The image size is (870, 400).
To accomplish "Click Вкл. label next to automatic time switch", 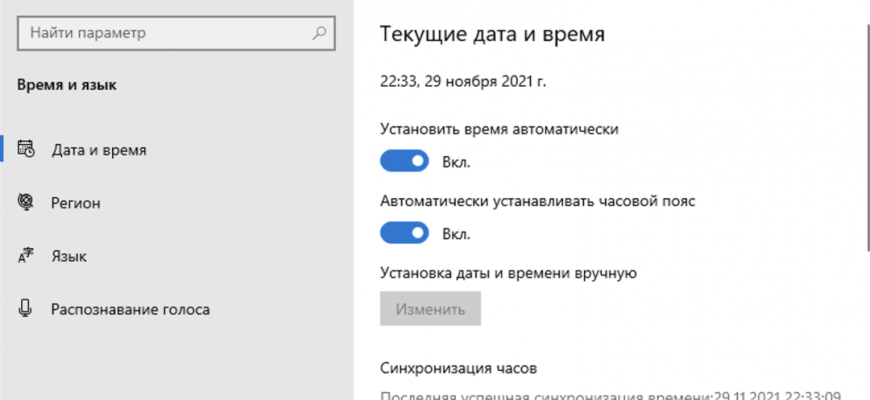I will (456, 162).
